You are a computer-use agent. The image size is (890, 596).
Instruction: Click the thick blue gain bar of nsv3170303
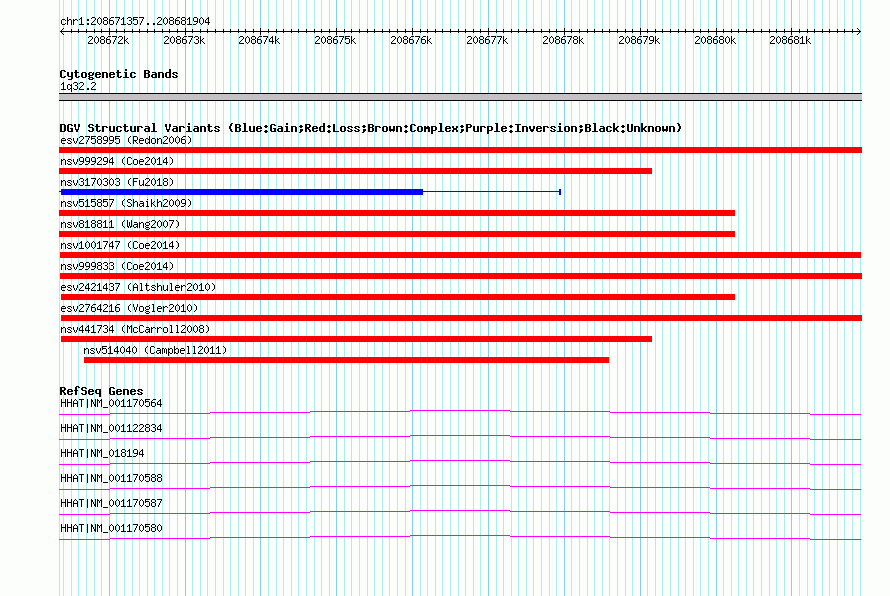(x=241, y=192)
